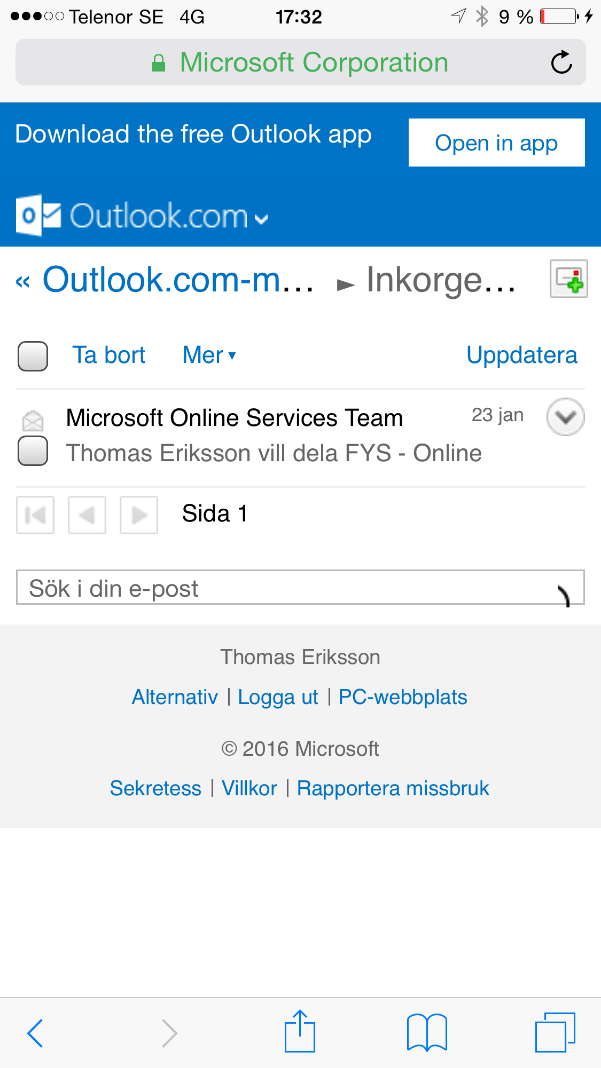Go to previous page of mail list
The height and width of the screenshot is (1068, 601).
(87, 515)
